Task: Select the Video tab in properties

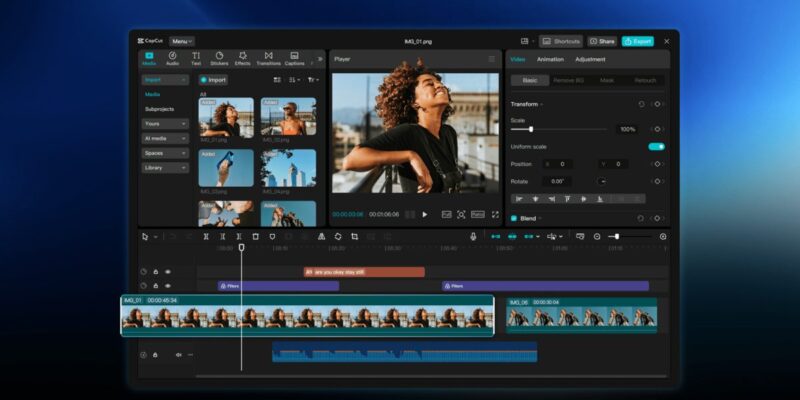Action: tap(517, 59)
